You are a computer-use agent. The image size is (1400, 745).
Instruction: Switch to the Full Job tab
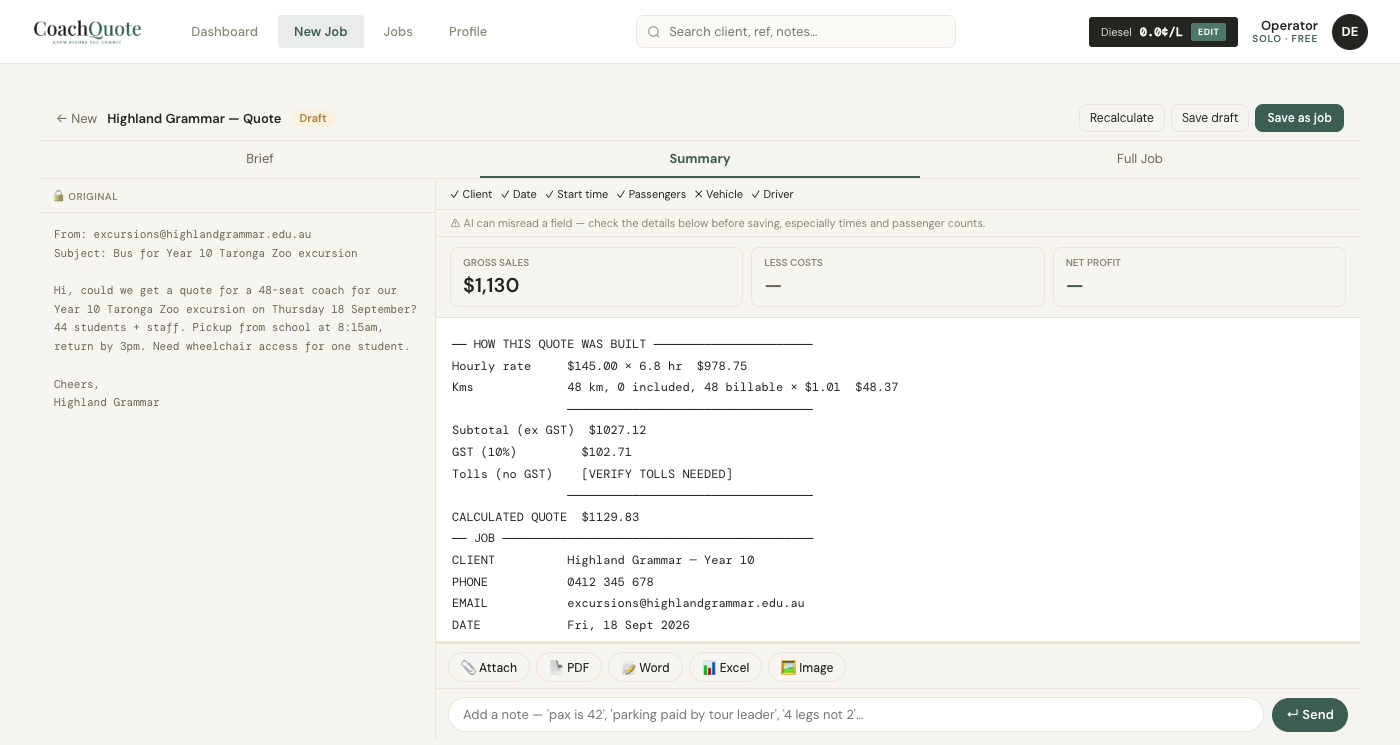[1140, 158]
